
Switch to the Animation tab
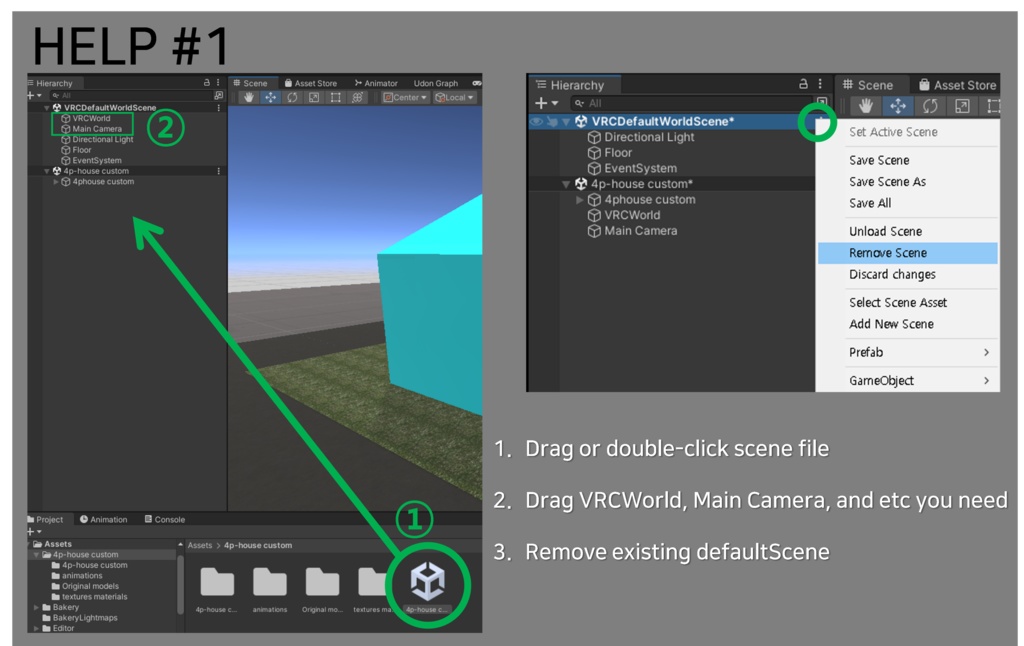103,519
